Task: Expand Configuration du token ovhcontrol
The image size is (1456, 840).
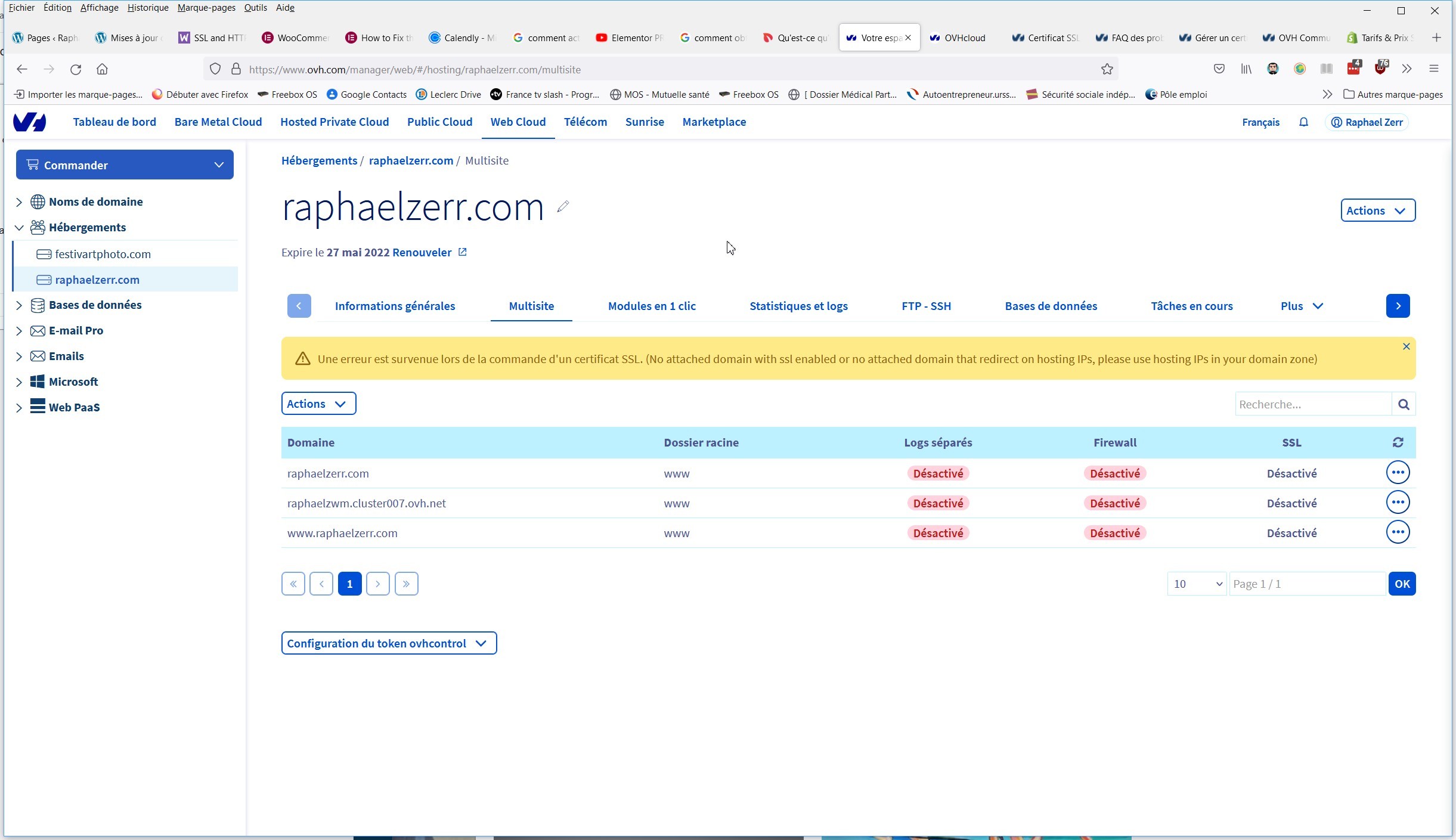Action: point(389,643)
